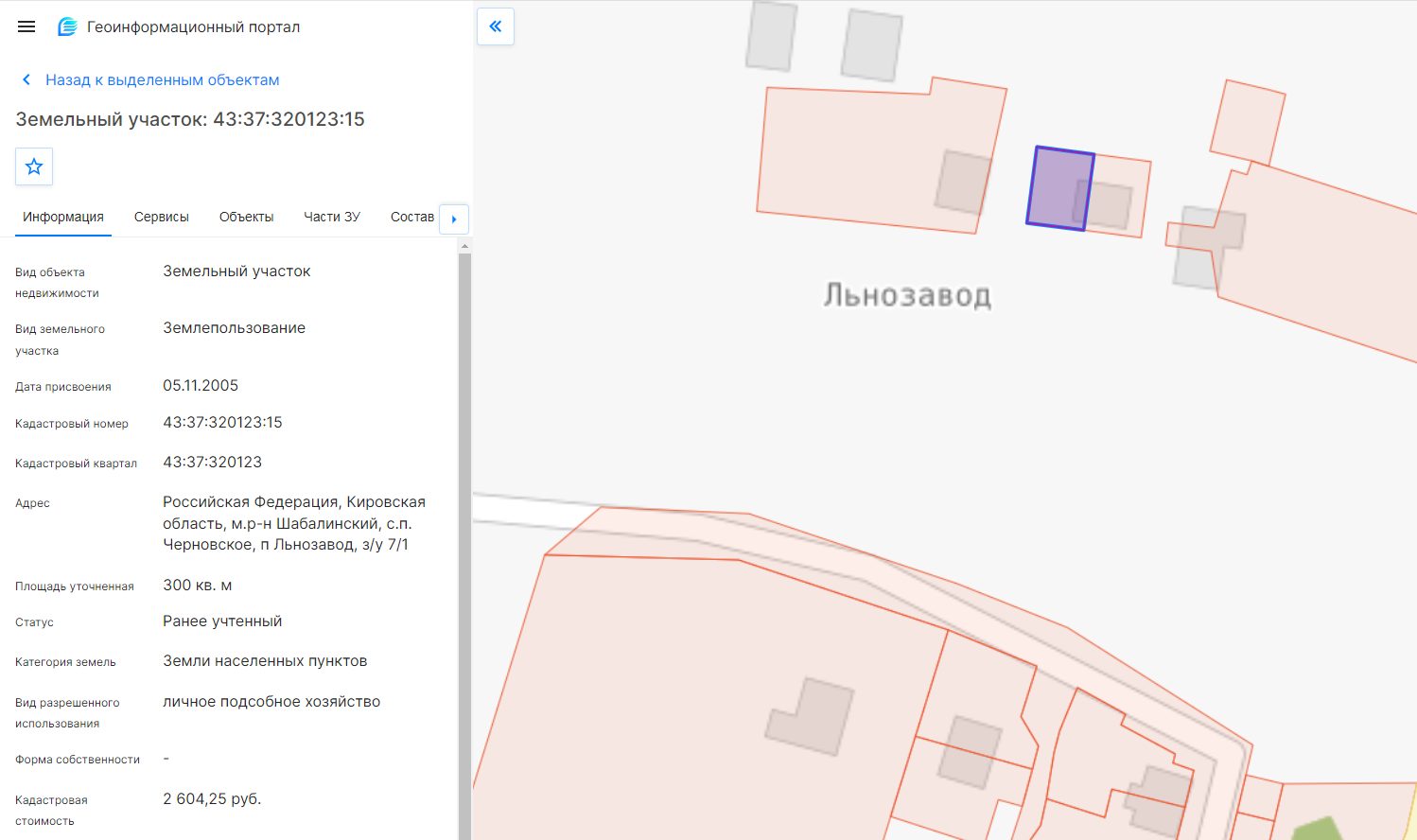The width and height of the screenshot is (1417, 840).
Task: Collapse the side panel with double-chevron button
Action: tap(496, 26)
